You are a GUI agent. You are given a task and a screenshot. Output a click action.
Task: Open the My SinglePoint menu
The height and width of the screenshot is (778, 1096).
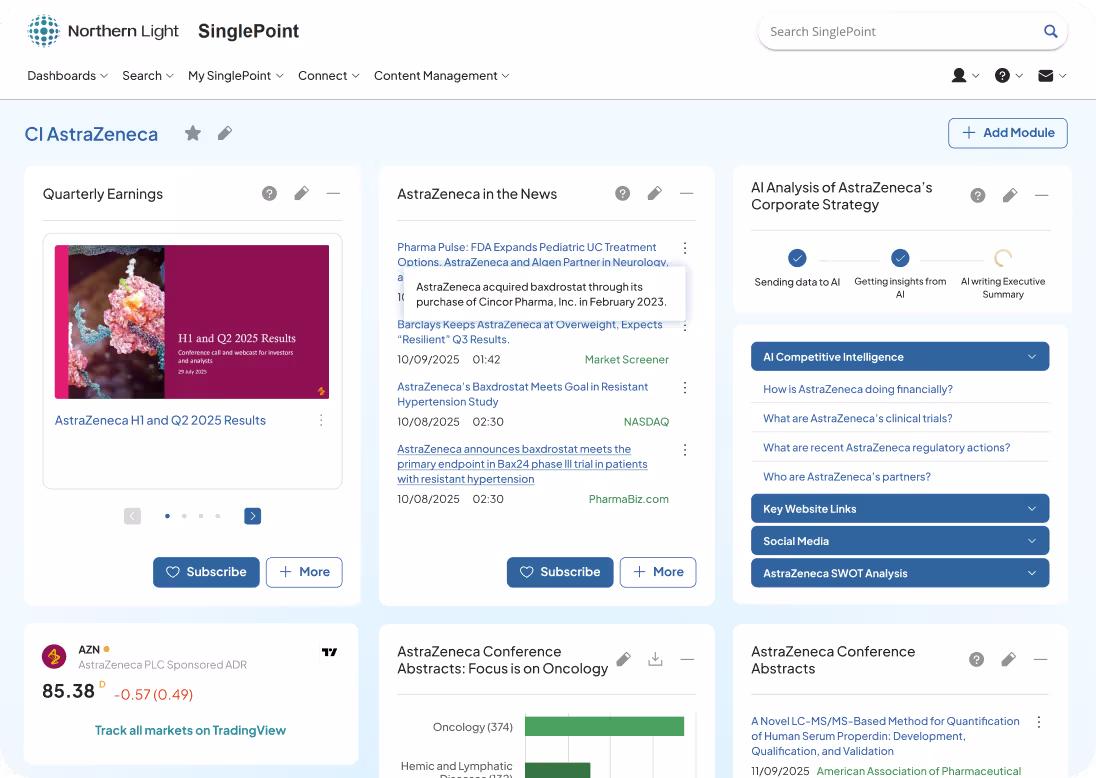[236, 75]
